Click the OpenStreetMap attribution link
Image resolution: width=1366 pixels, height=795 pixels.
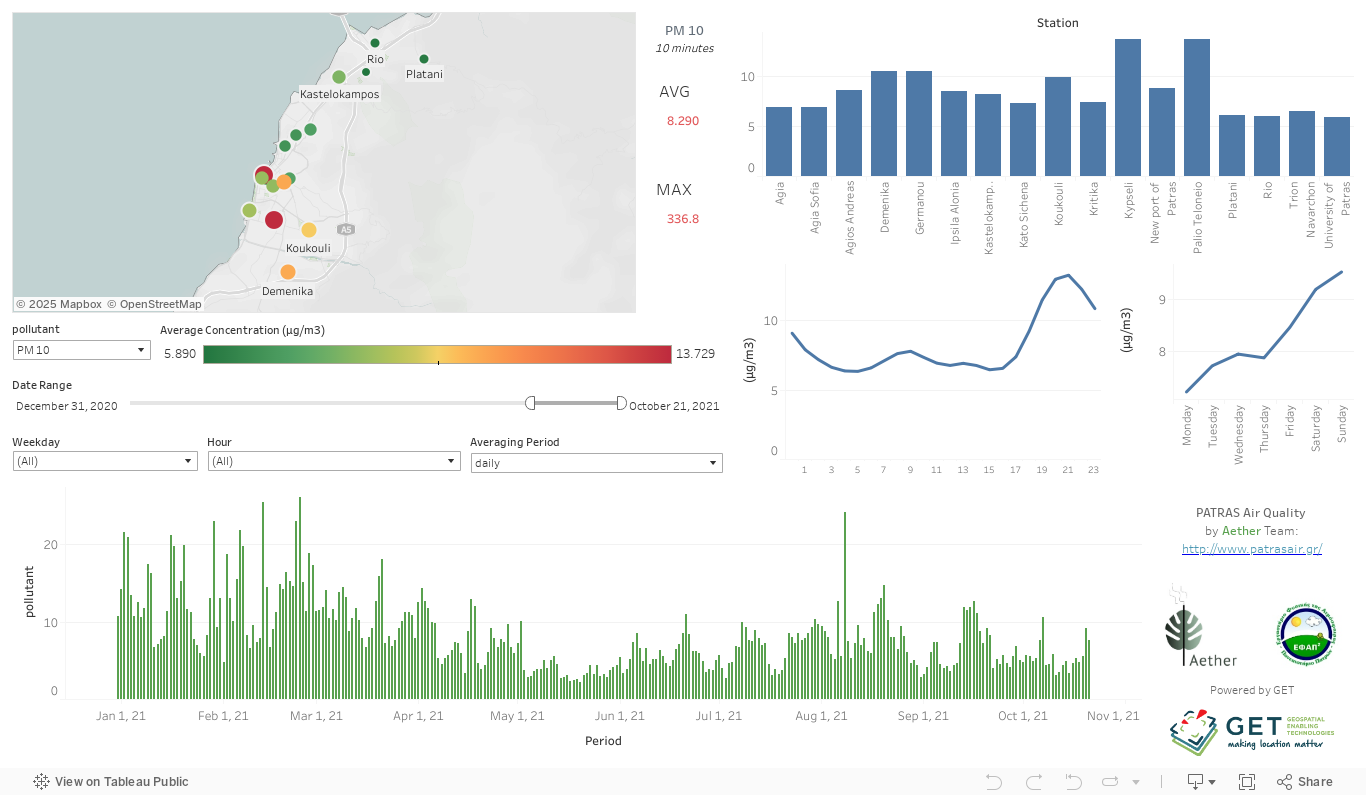155,304
